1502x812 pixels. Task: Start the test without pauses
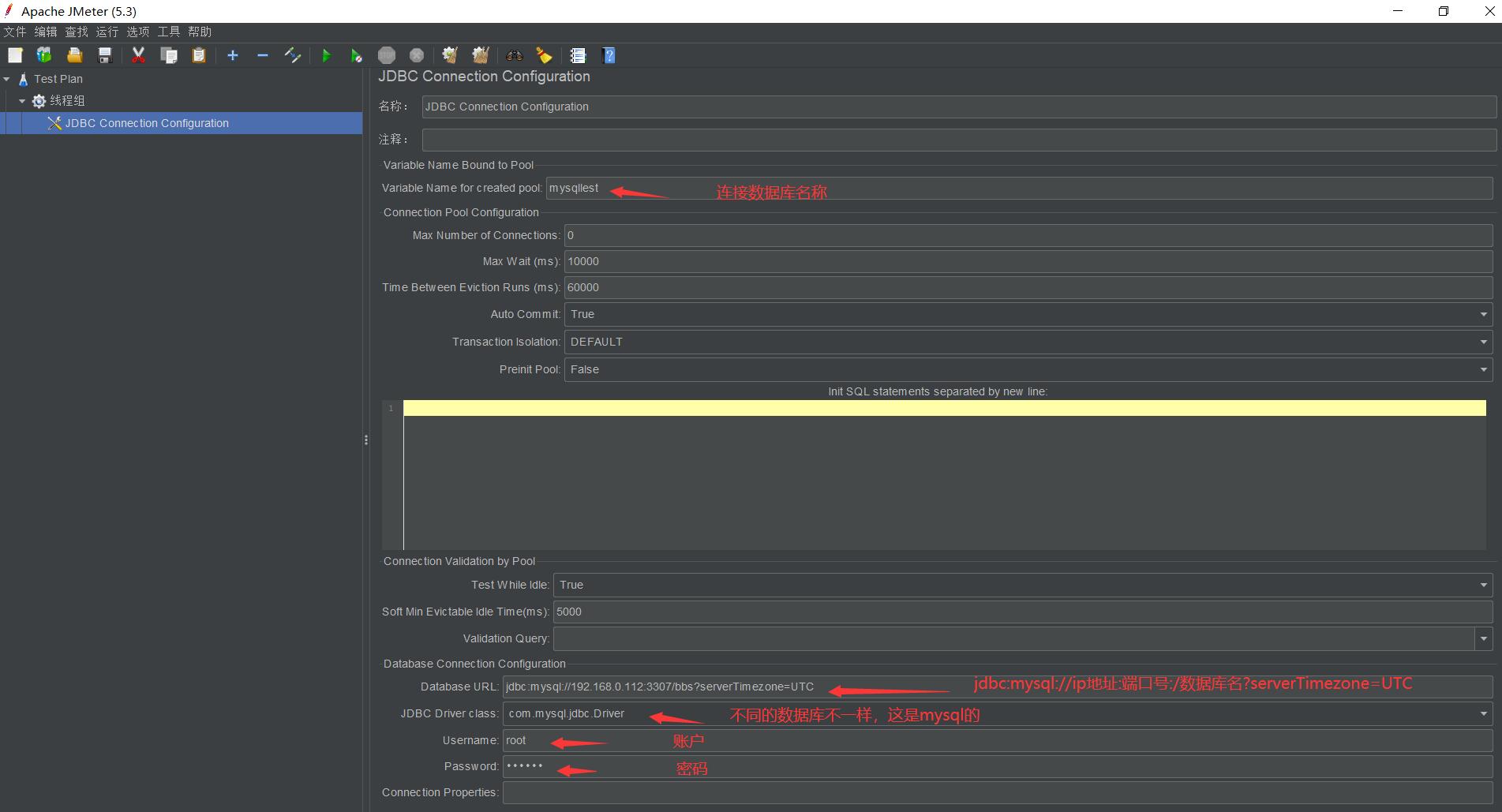click(357, 55)
